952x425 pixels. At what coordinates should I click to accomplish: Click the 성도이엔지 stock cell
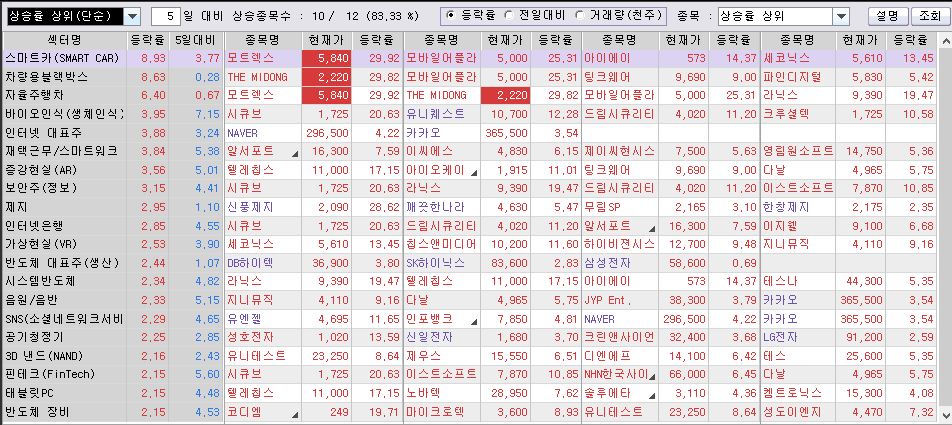point(798,412)
